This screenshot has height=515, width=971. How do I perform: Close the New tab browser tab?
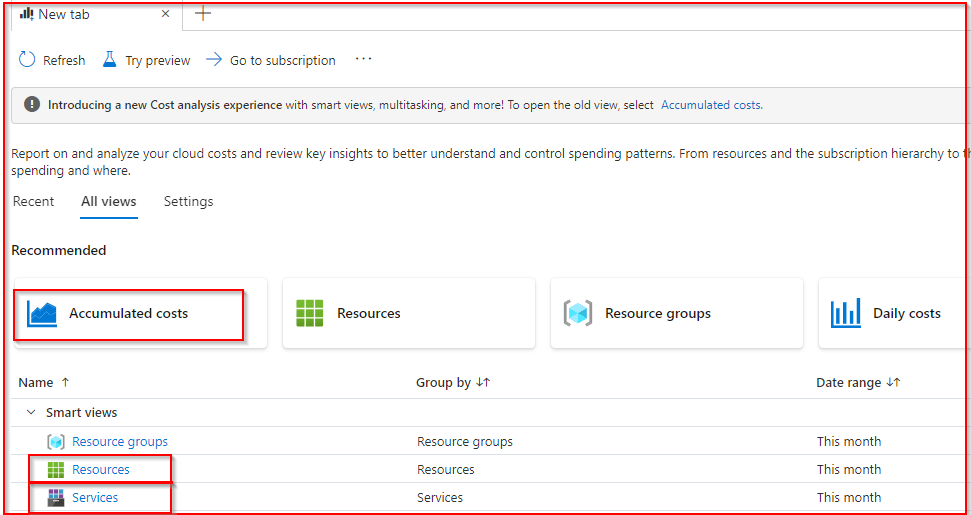click(x=166, y=14)
